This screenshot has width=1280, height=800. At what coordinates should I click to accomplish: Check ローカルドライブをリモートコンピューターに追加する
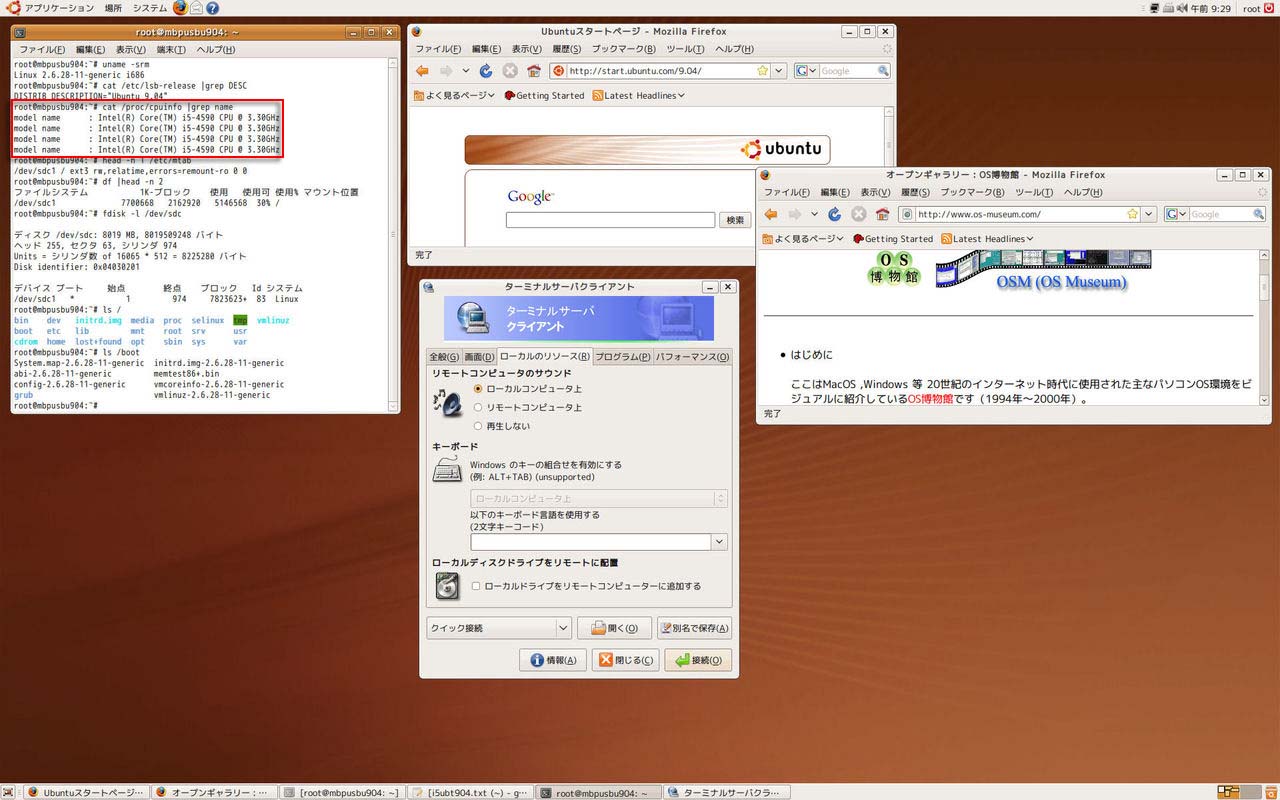point(476,586)
